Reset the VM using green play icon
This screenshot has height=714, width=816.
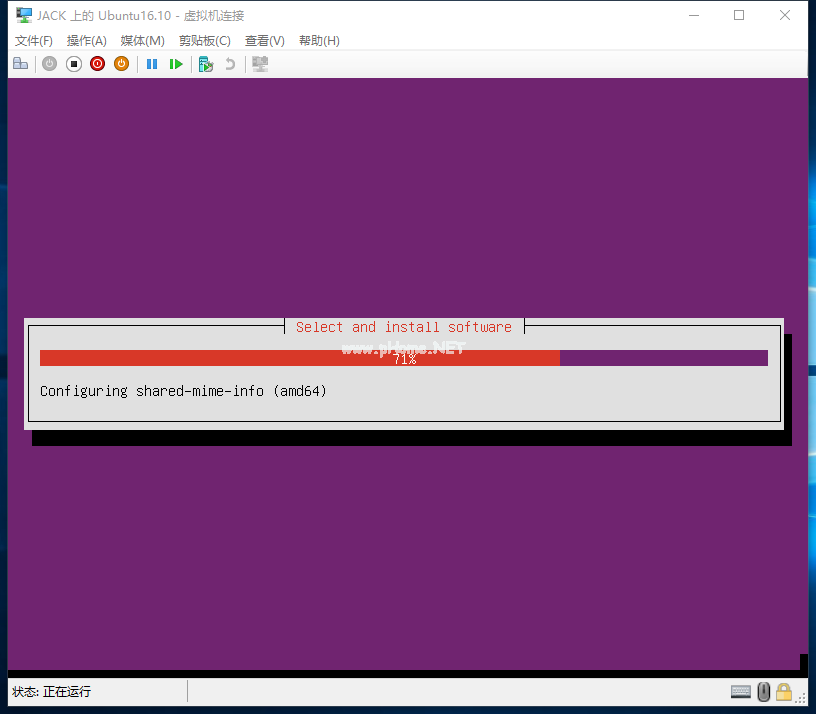(x=176, y=64)
